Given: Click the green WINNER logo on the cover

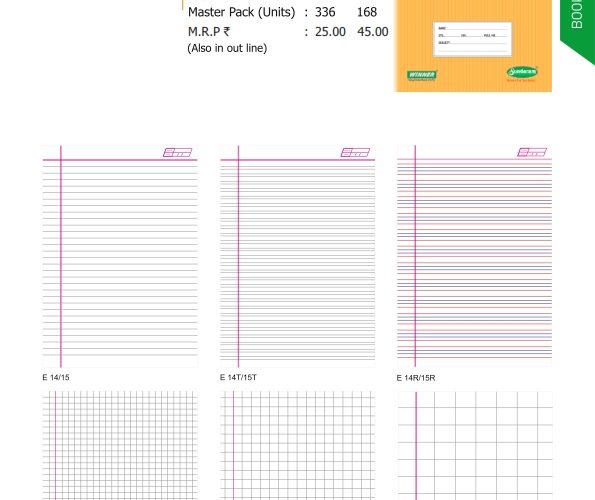Looking at the screenshot, I should (x=422, y=75).
